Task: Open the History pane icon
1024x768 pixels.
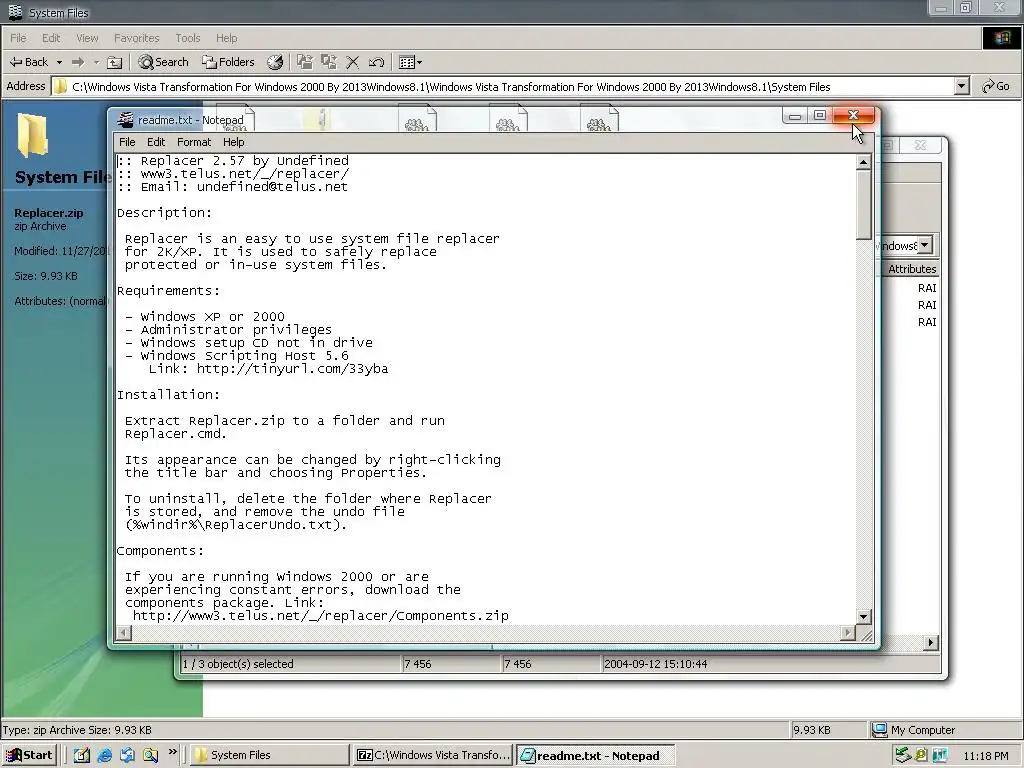Action: click(x=275, y=62)
